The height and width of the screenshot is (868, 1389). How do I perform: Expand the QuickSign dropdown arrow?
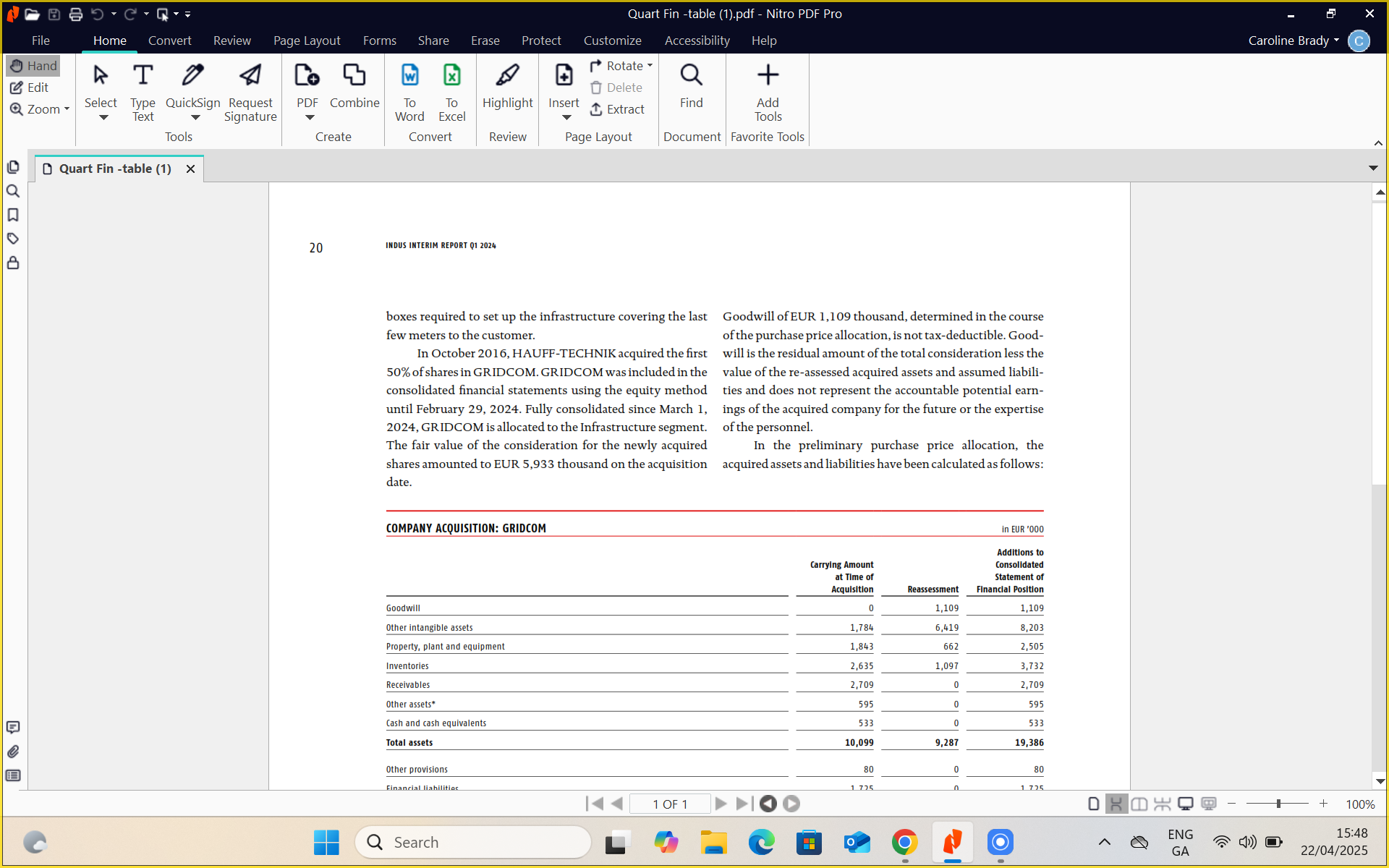point(195,117)
